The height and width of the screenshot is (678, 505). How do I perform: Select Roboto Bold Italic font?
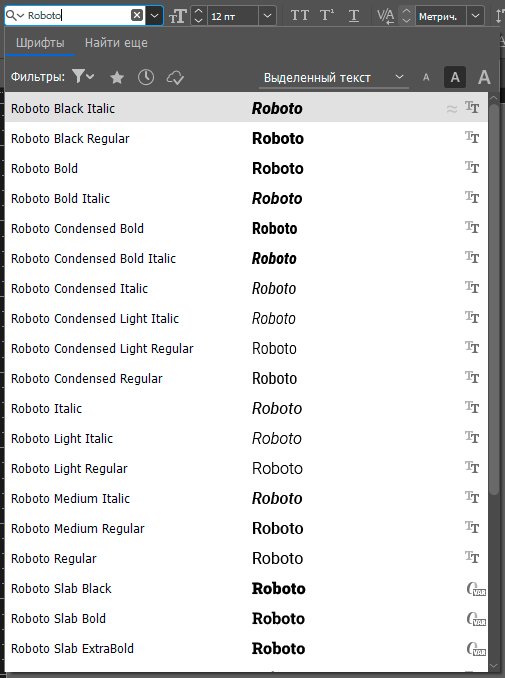[246, 198]
